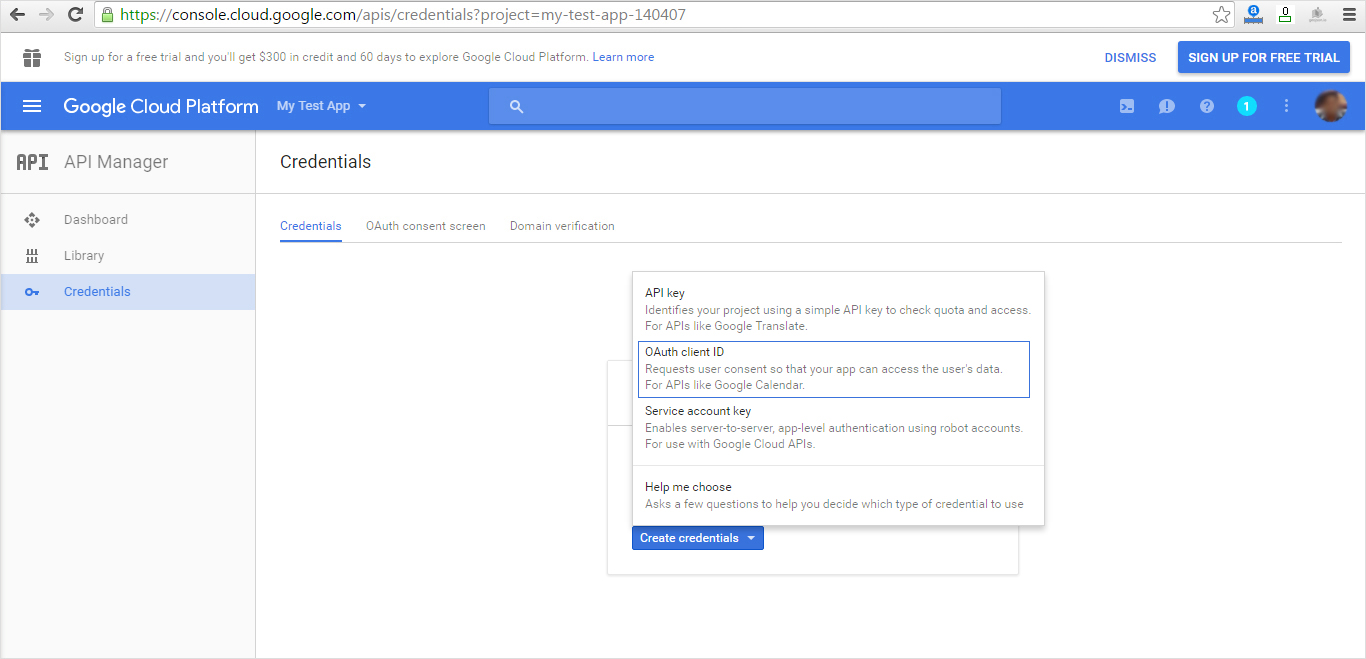Click the gift box icon in the trial banner
1366x659 pixels.
[x=32, y=57]
